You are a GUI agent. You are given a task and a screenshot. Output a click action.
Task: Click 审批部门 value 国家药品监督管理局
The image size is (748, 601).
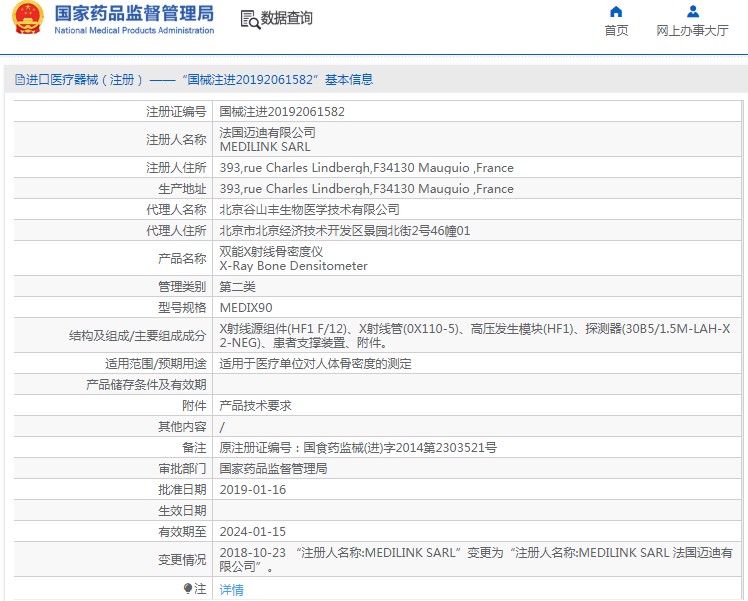[x=273, y=469]
